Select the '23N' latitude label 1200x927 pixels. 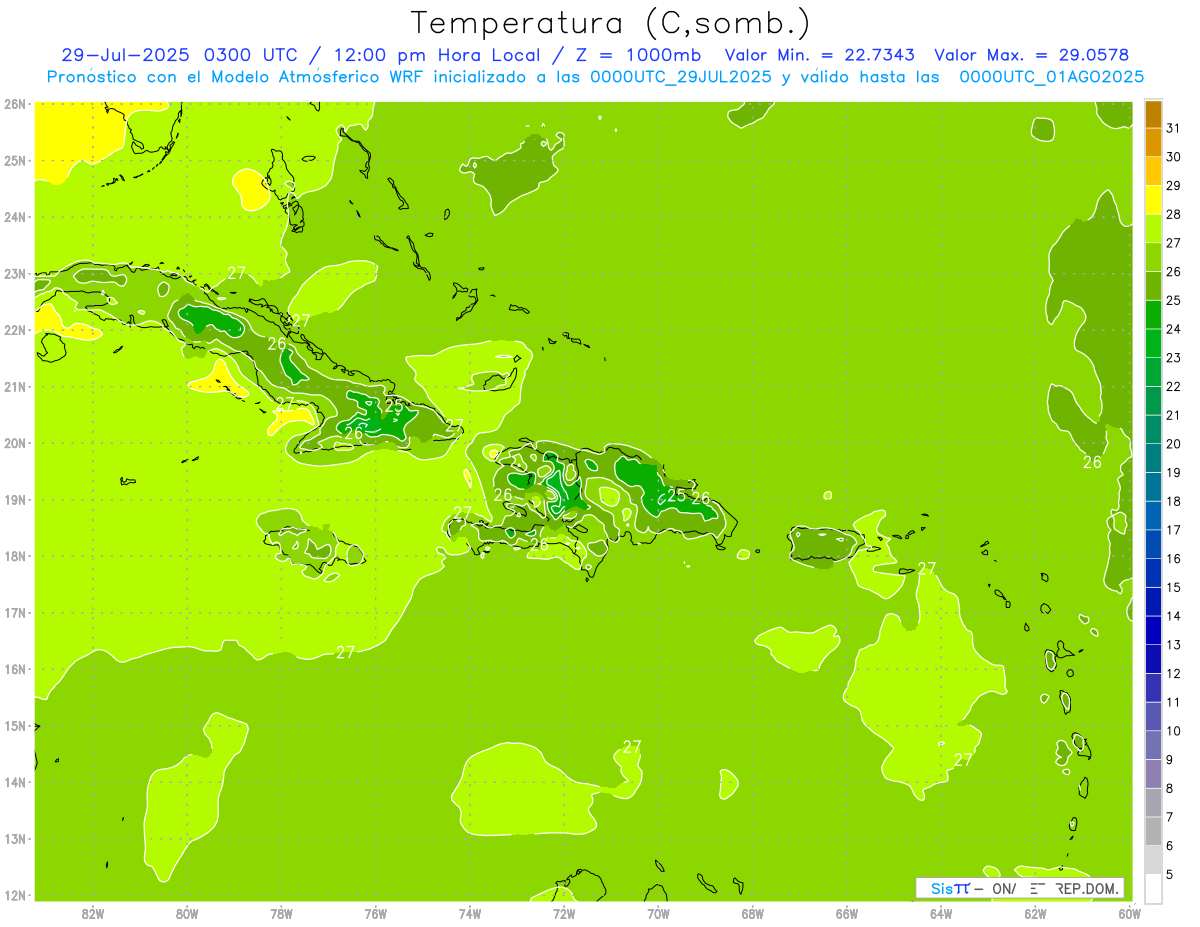click(14, 273)
